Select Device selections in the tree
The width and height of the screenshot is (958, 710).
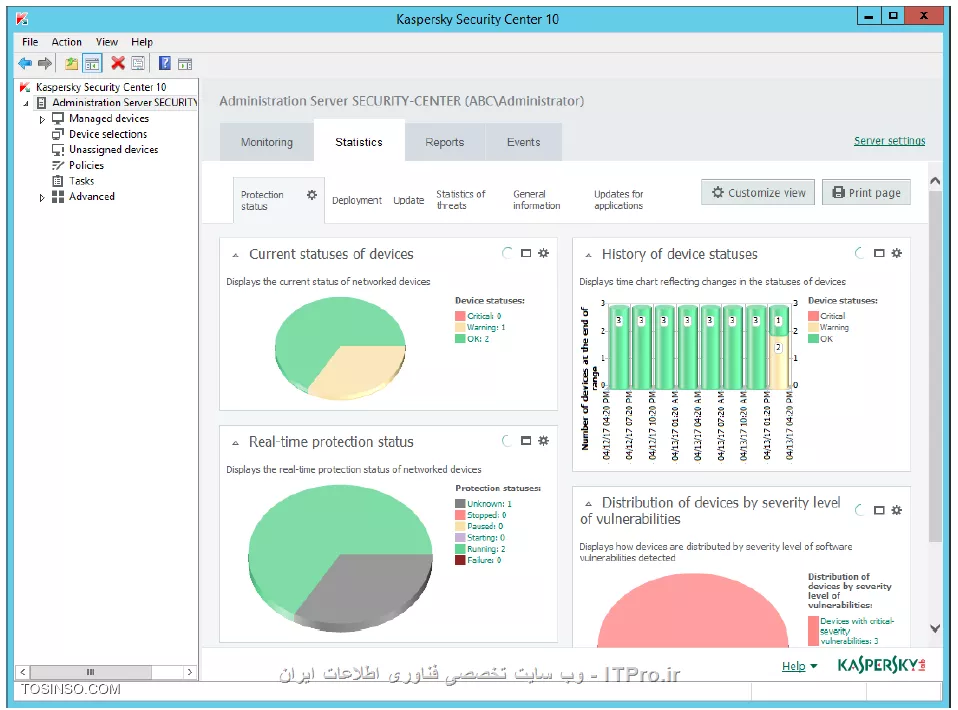pos(108,134)
